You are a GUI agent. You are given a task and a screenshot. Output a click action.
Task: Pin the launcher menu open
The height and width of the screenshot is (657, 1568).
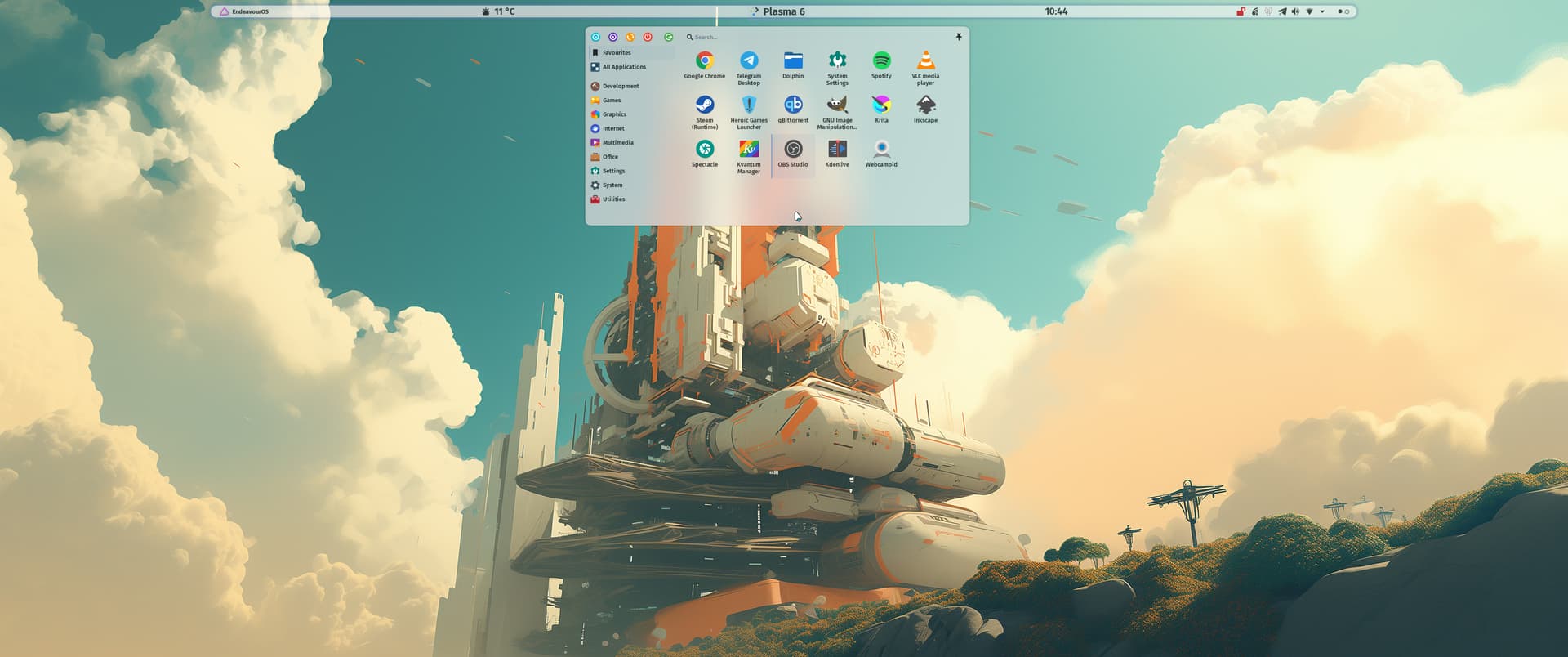coord(958,37)
